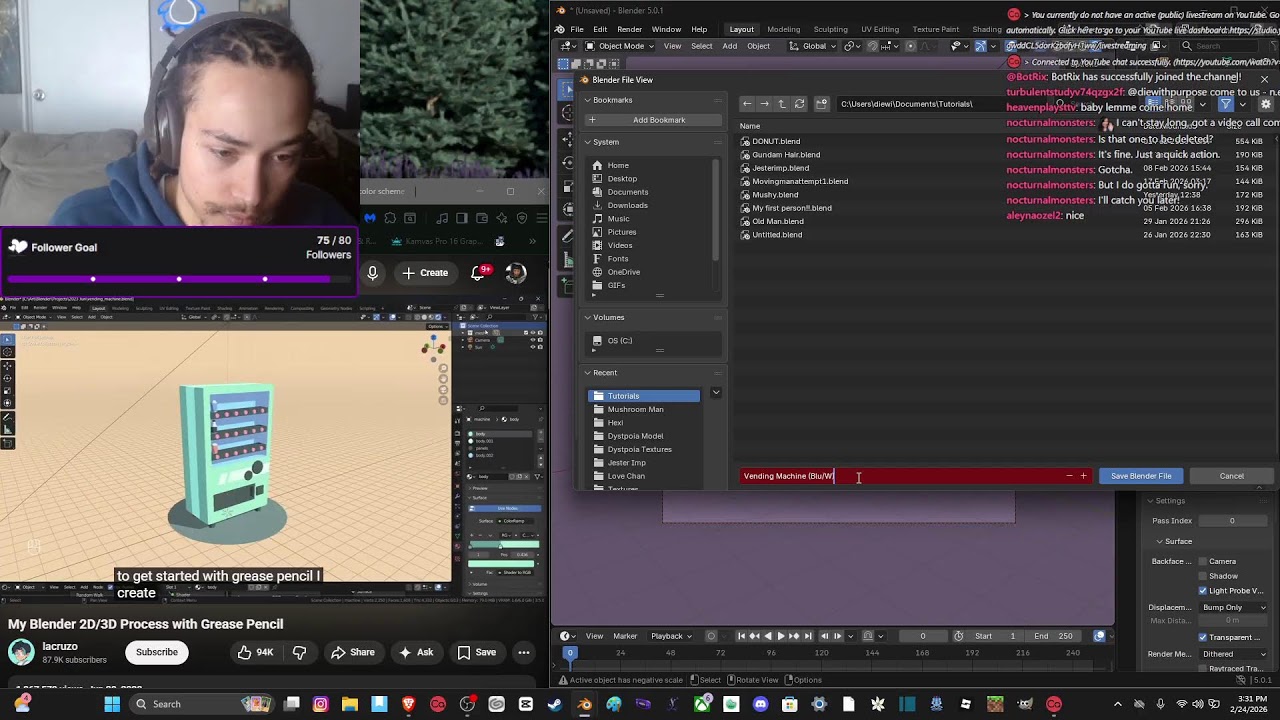Open Discord from the Windows taskbar
This screenshot has height=720, width=1280.
[x=760, y=704]
